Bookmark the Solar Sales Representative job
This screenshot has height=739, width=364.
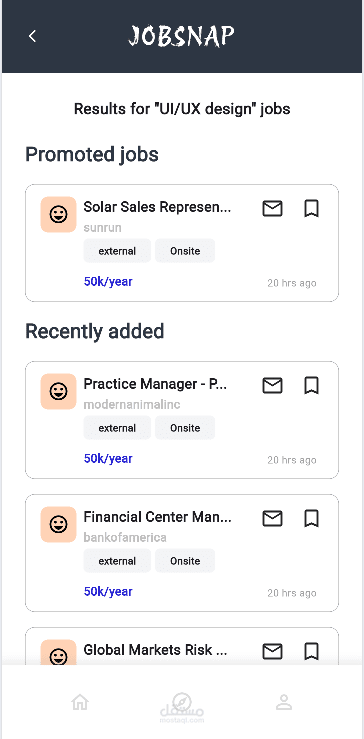311,208
